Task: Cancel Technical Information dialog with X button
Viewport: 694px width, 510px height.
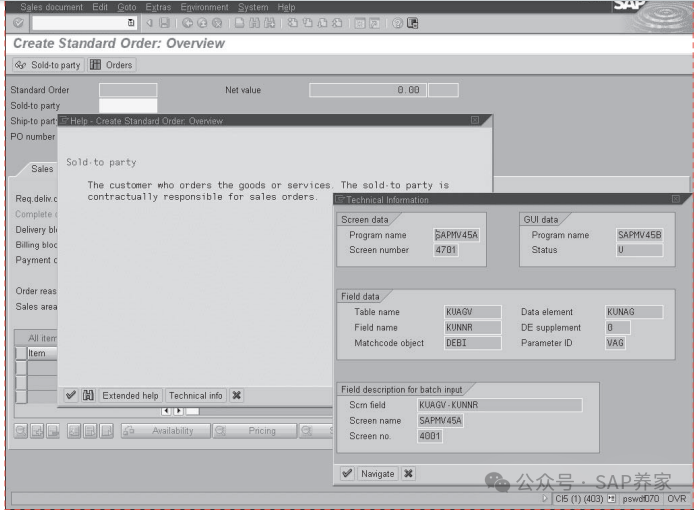Action: pos(409,473)
